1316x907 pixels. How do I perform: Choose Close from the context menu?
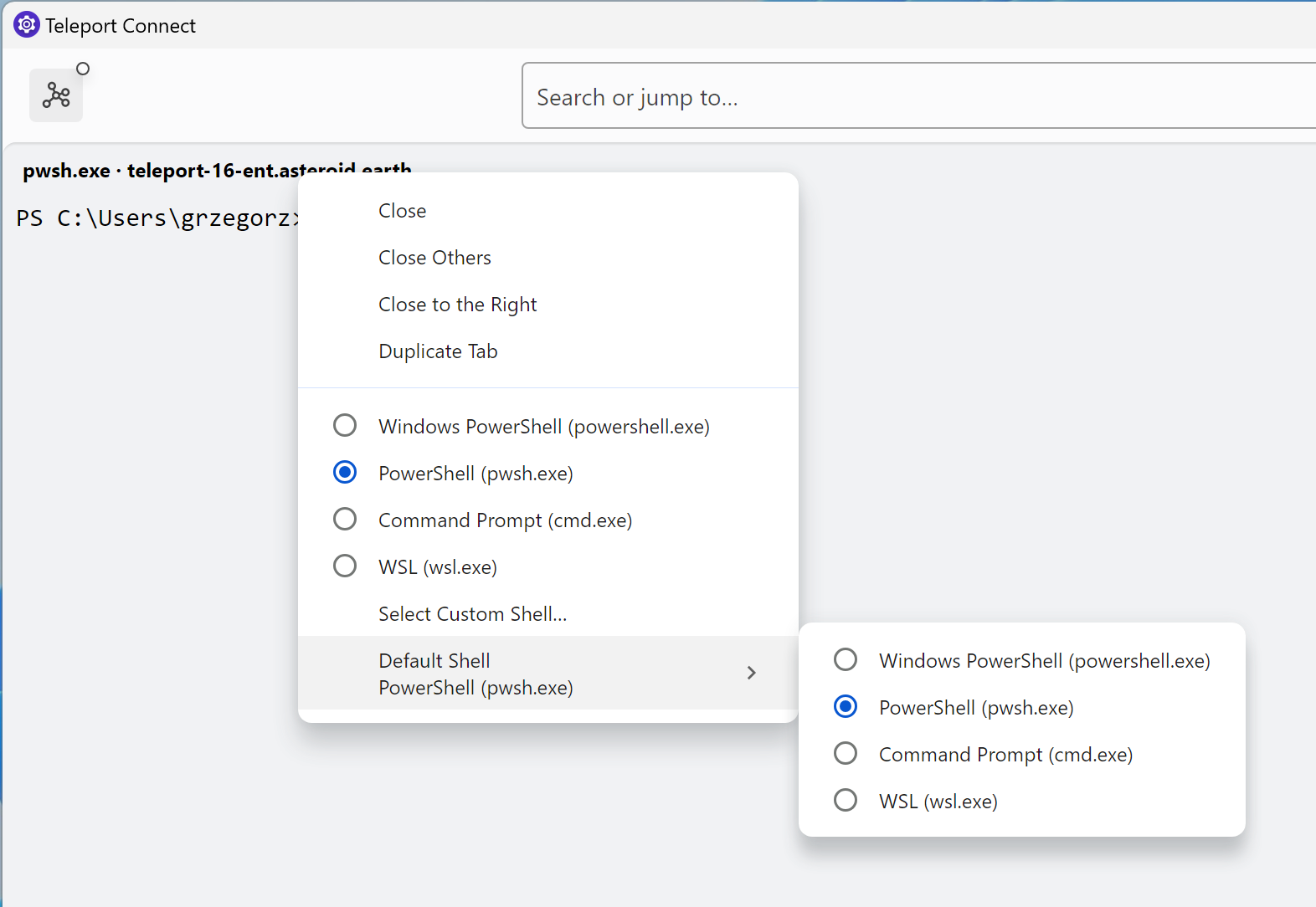coord(402,211)
